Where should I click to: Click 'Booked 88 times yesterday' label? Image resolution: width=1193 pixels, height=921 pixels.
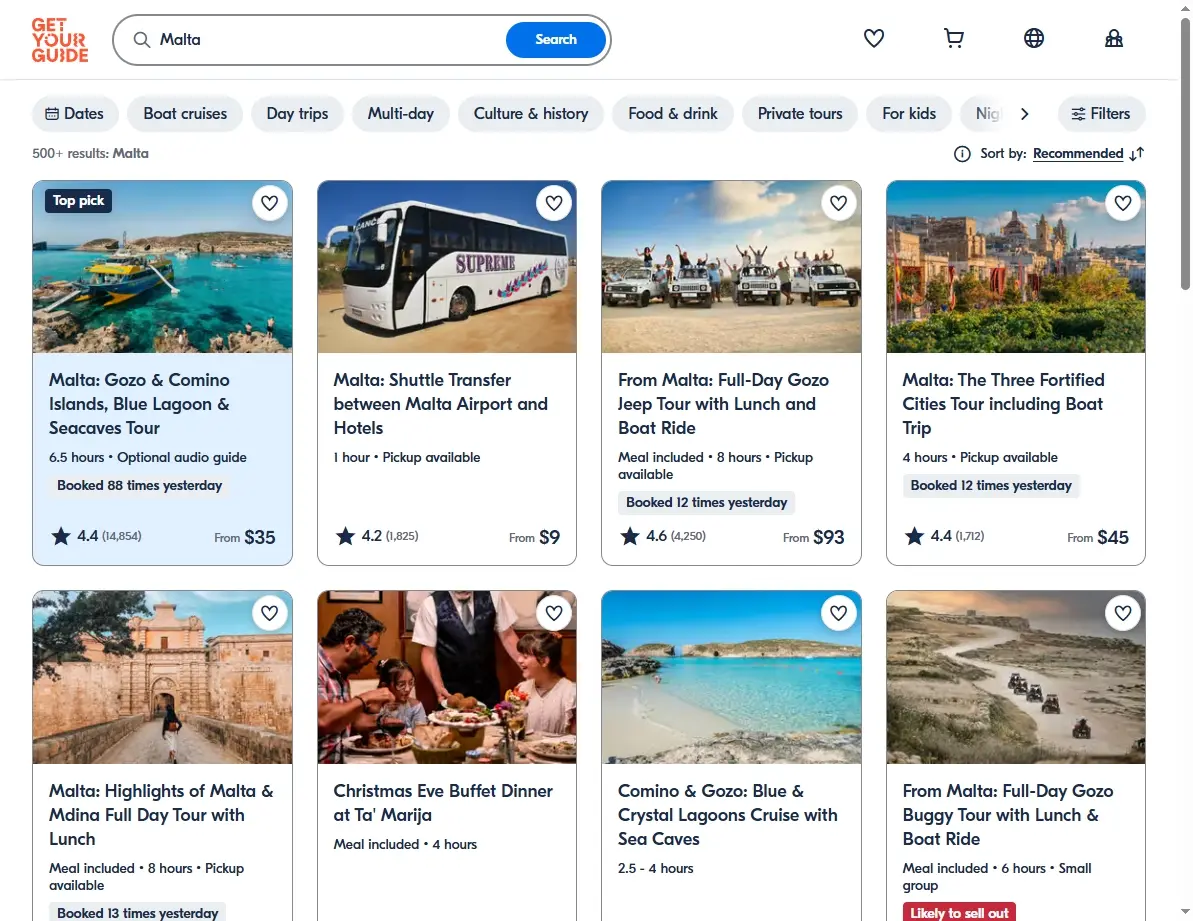pos(140,486)
